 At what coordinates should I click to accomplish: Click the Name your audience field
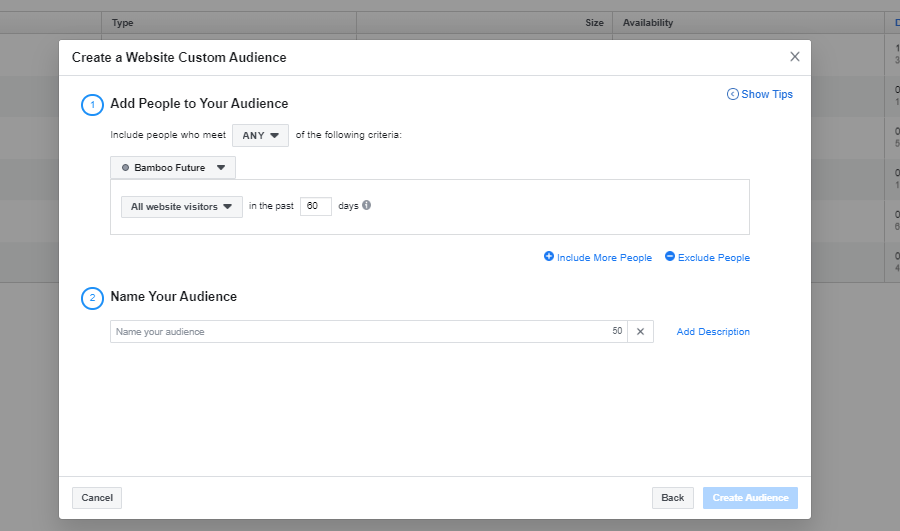pyautogui.click(x=368, y=332)
